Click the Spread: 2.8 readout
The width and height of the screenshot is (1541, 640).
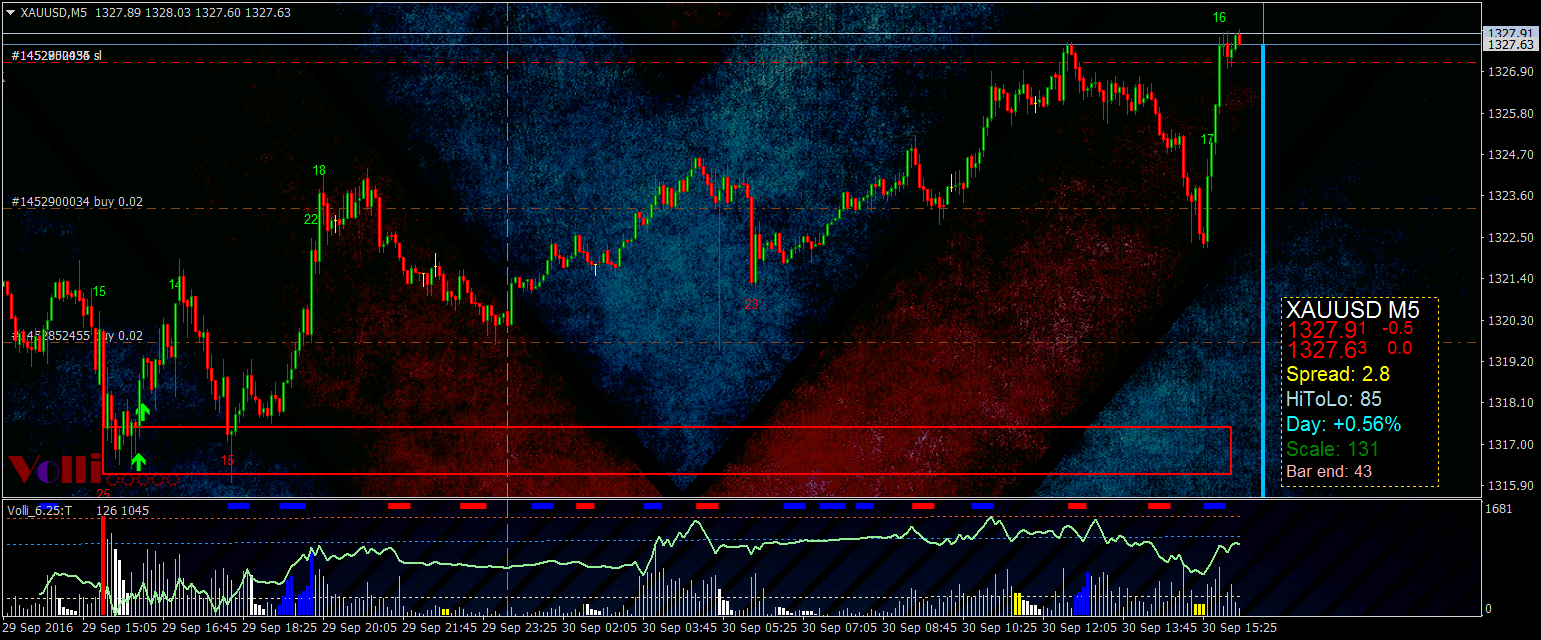pos(1337,375)
